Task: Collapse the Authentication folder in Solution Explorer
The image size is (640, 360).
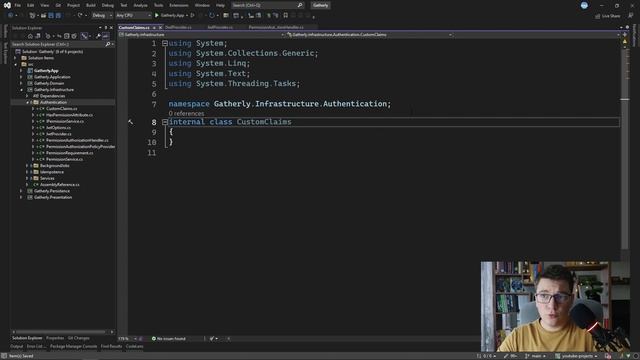Action: point(28,102)
